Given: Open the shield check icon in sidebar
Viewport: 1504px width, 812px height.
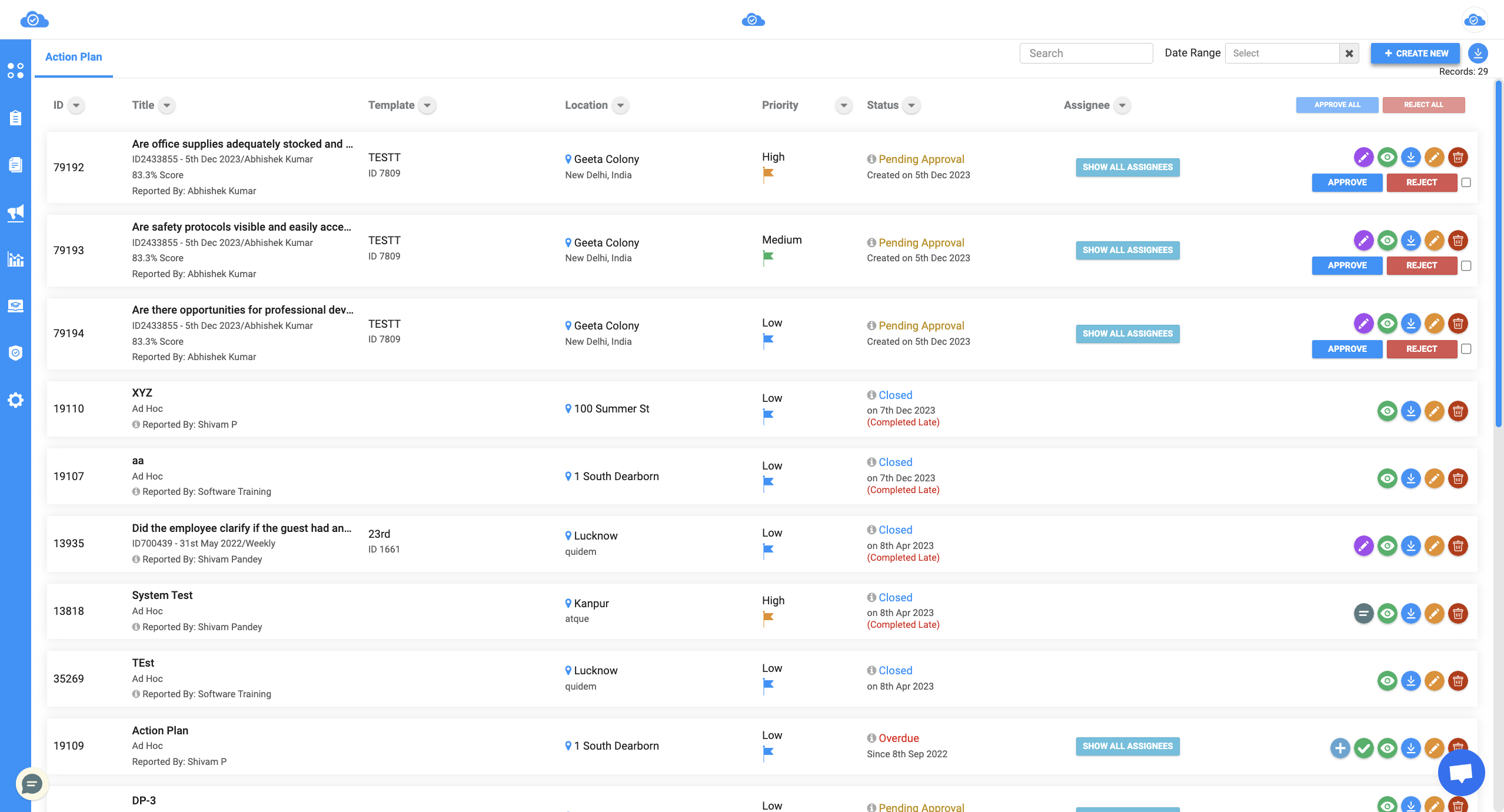Looking at the screenshot, I should coord(15,353).
